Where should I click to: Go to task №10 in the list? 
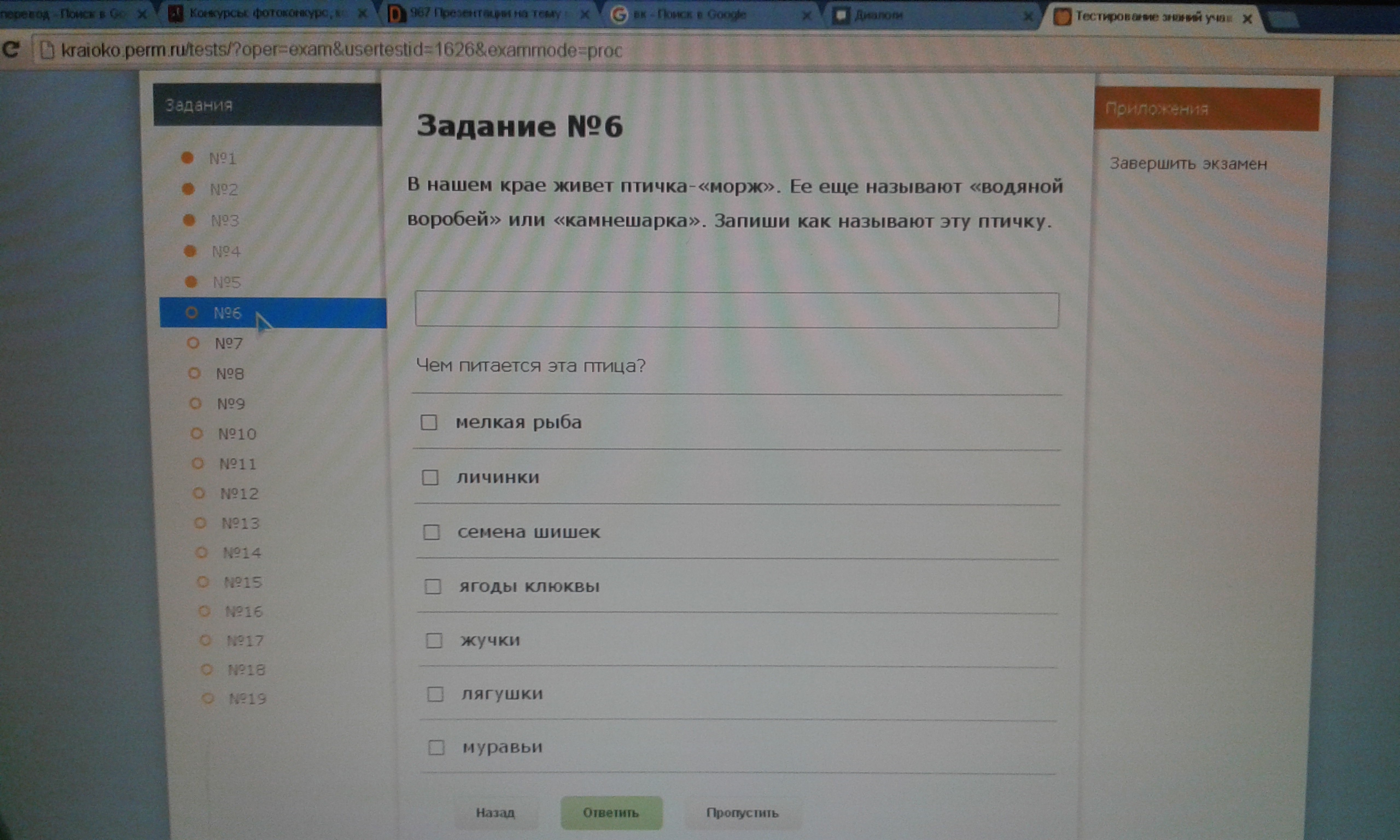tap(237, 434)
